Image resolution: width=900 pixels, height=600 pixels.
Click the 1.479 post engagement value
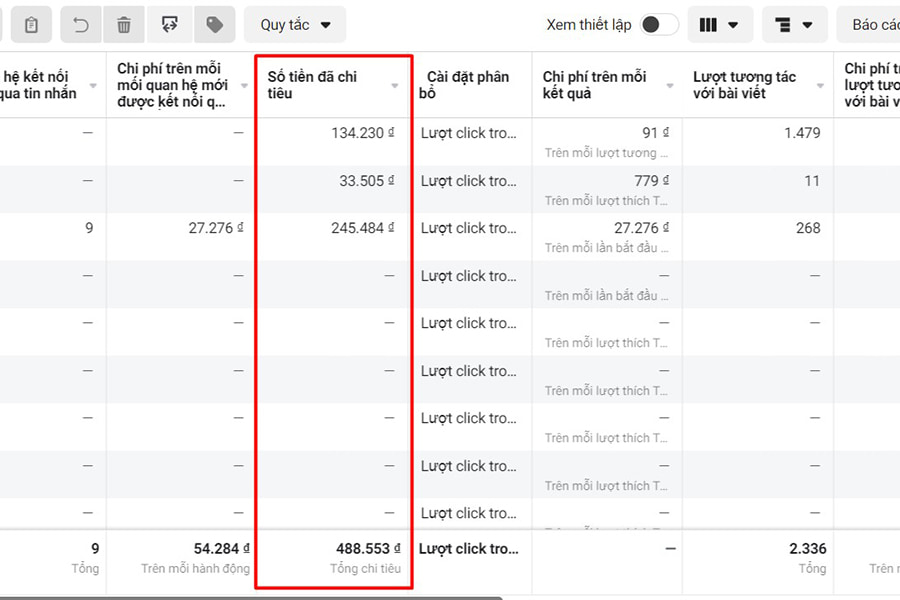pyautogui.click(x=802, y=133)
